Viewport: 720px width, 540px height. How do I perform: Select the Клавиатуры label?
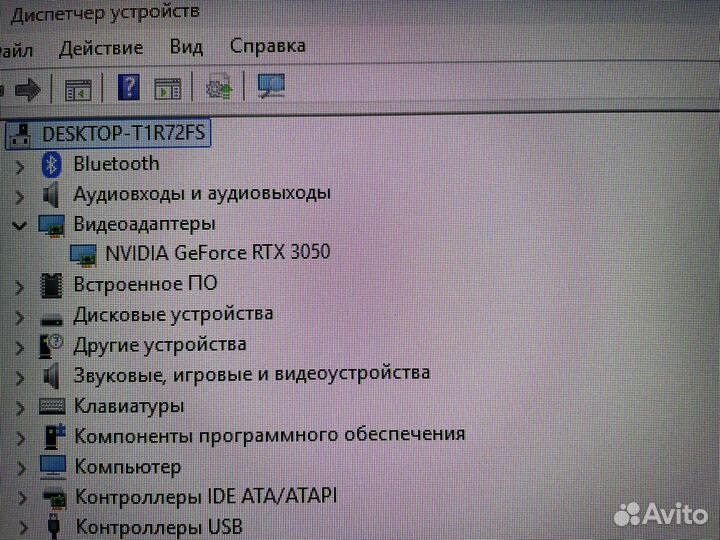pyautogui.click(x=129, y=406)
